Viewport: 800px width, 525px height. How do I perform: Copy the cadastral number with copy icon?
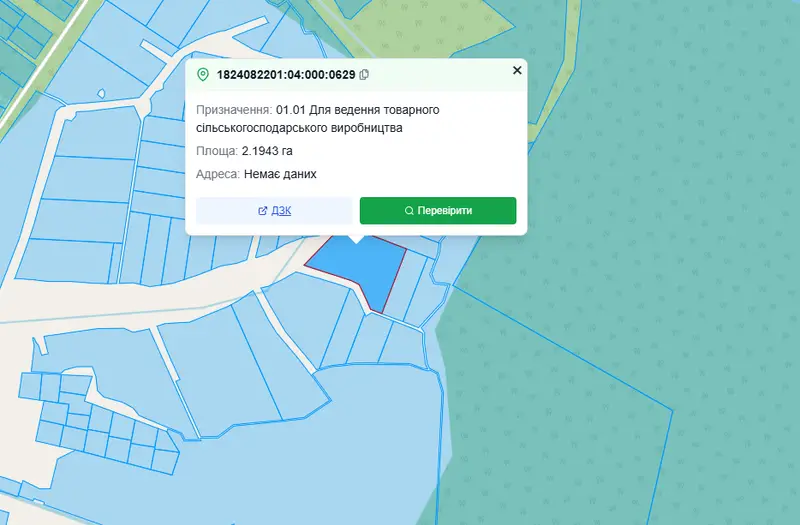click(364, 74)
